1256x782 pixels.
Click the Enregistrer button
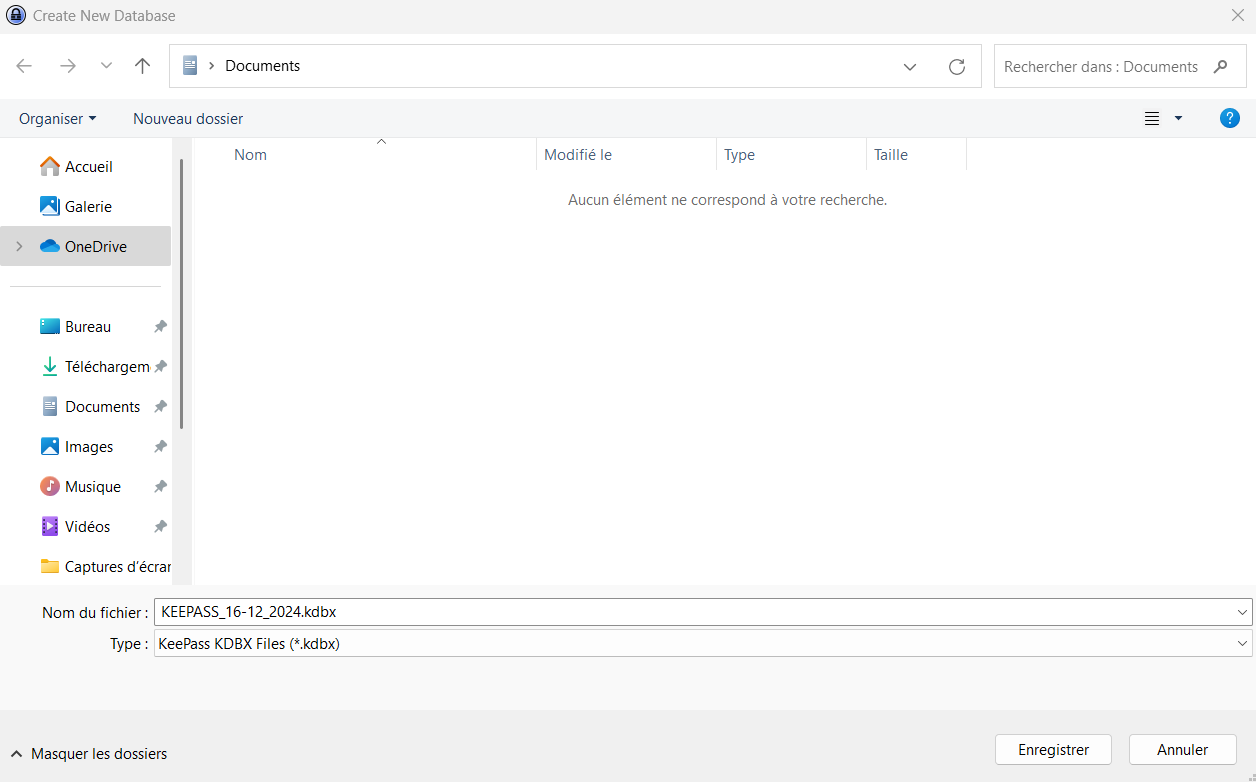[x=1053, y=749]
